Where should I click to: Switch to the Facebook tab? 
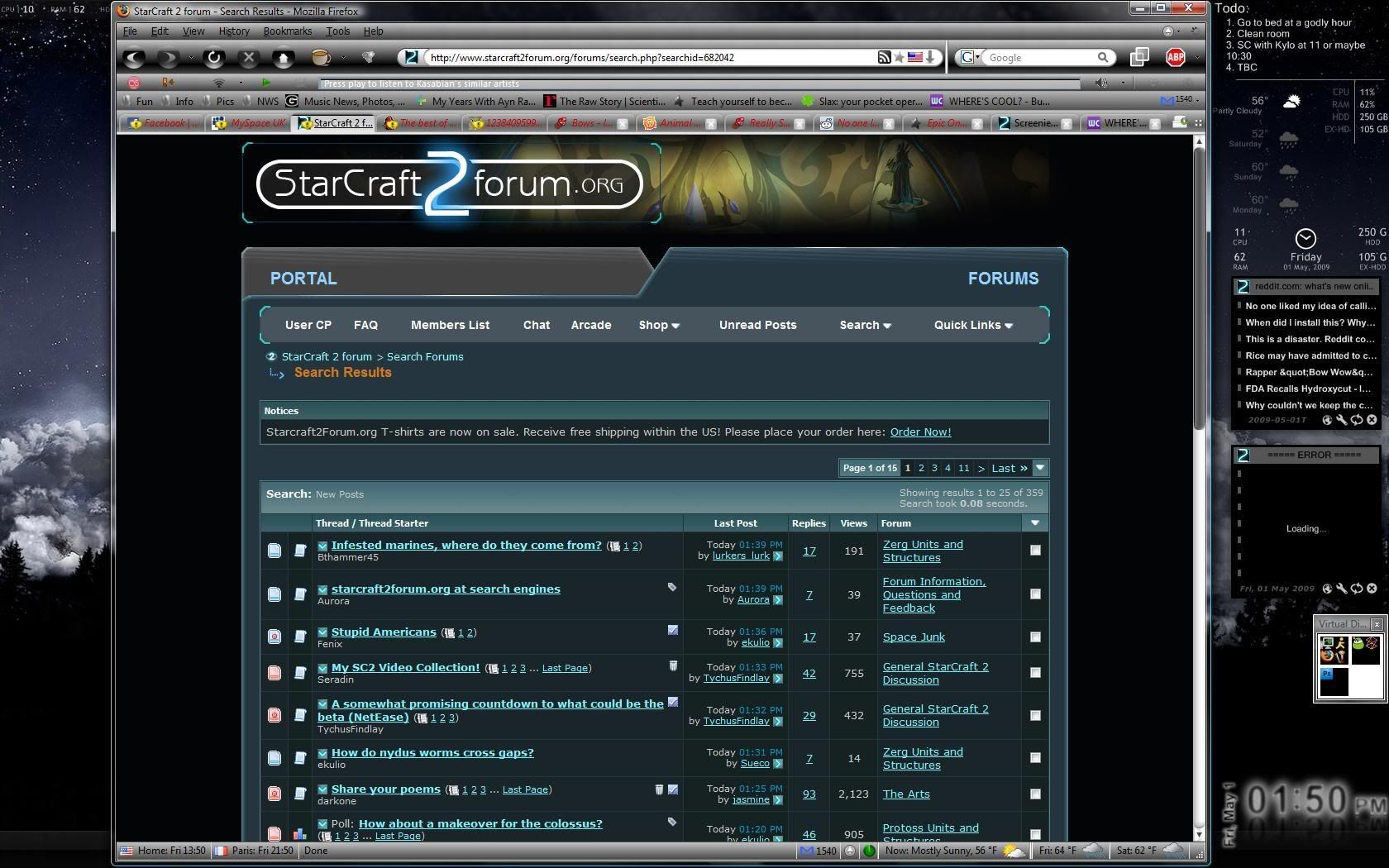click(x=162, y=123)
